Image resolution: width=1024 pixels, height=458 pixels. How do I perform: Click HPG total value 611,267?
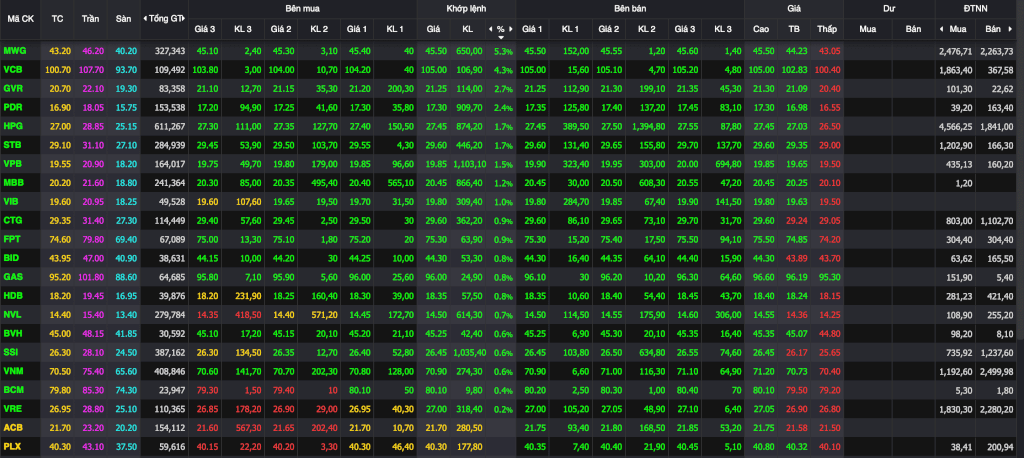click(170, 126)
